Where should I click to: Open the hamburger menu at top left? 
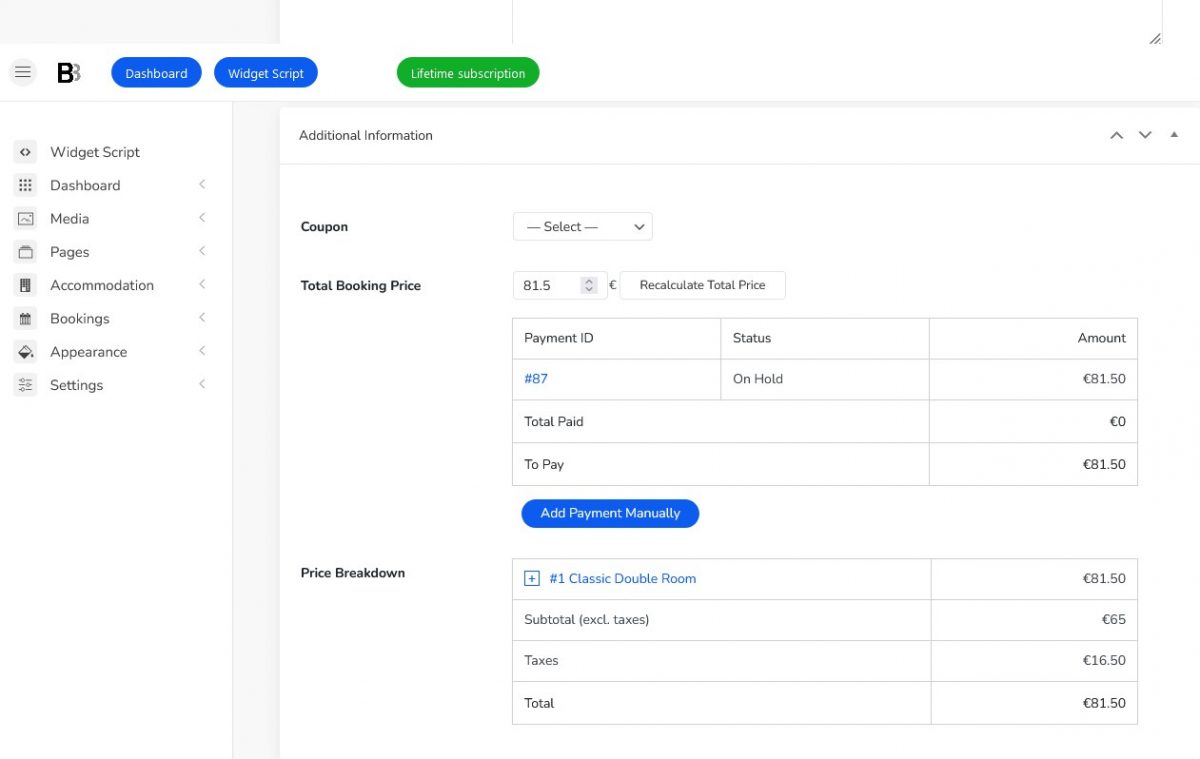pos(22,71)
